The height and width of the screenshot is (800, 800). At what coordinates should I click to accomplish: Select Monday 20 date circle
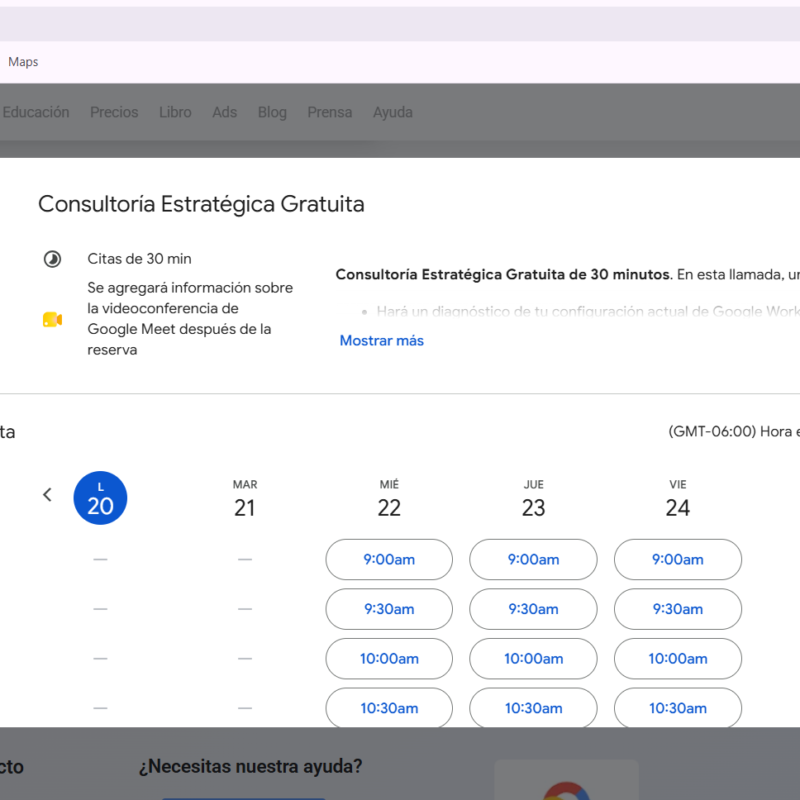[x=101, y=498]
